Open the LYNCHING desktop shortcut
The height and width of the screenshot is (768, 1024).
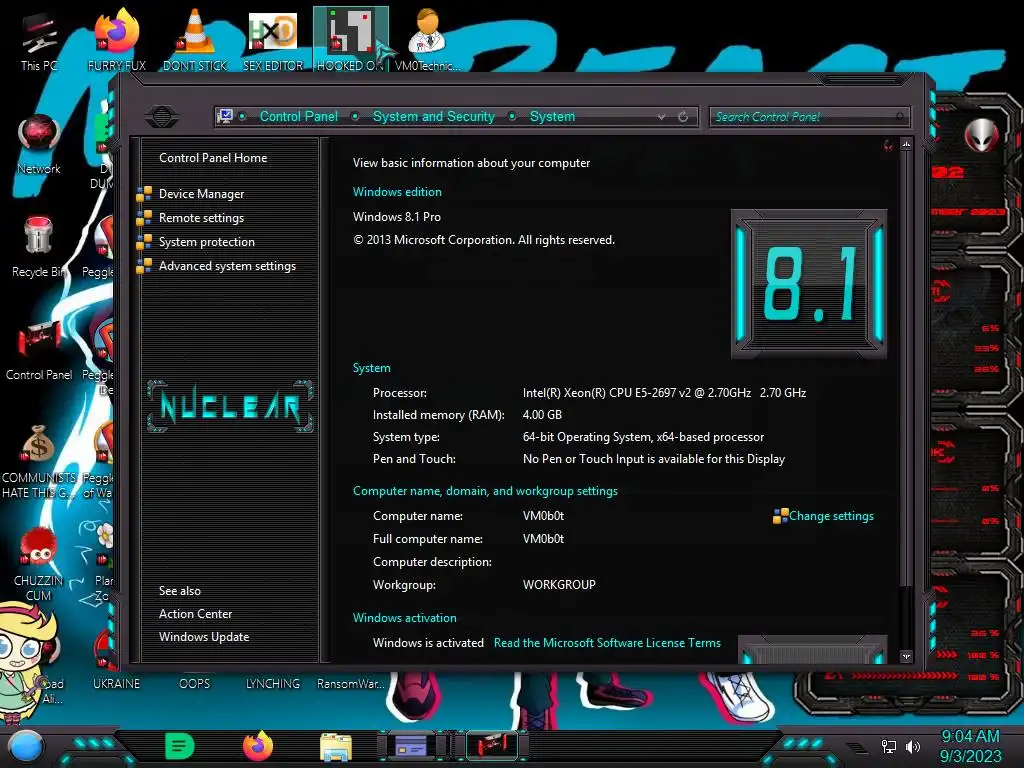pos(272,684)
